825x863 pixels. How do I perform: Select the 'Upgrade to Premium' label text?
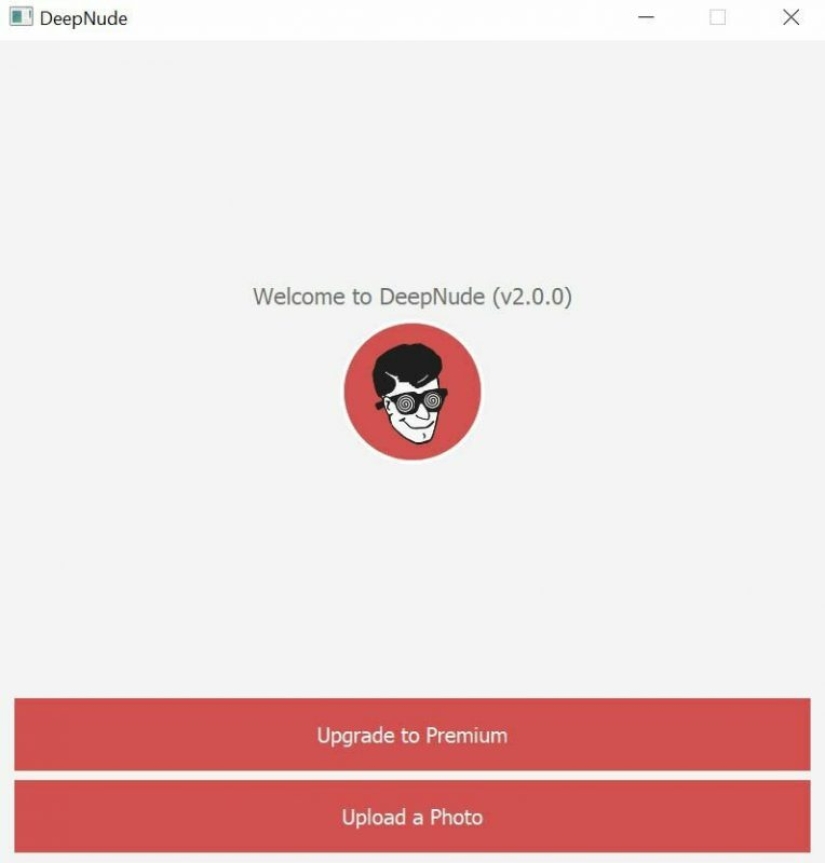coord(412,736)
